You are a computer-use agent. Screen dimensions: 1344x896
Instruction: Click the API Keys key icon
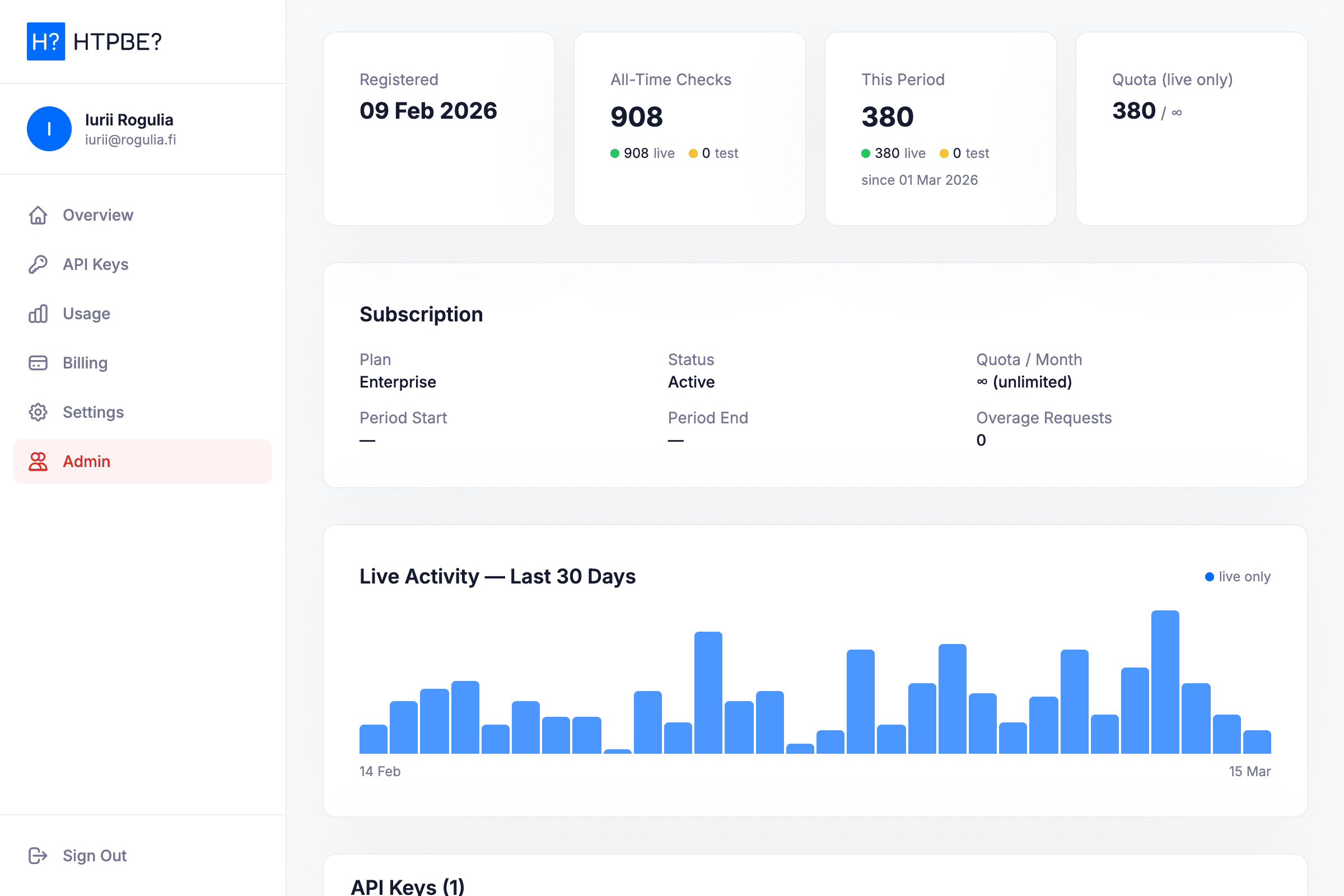pyautogui.click(x=38, y=264)
